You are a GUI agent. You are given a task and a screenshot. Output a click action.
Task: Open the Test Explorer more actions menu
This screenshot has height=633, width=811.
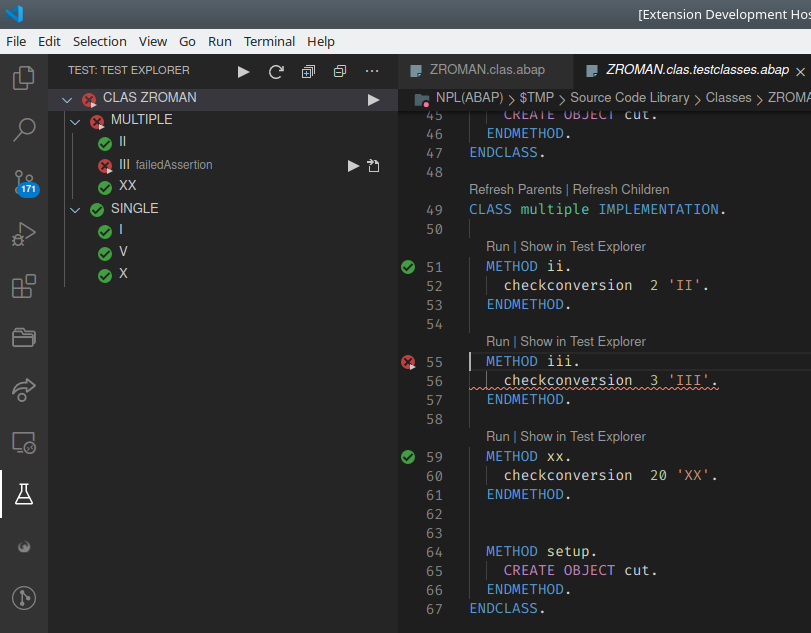point(372,71)
